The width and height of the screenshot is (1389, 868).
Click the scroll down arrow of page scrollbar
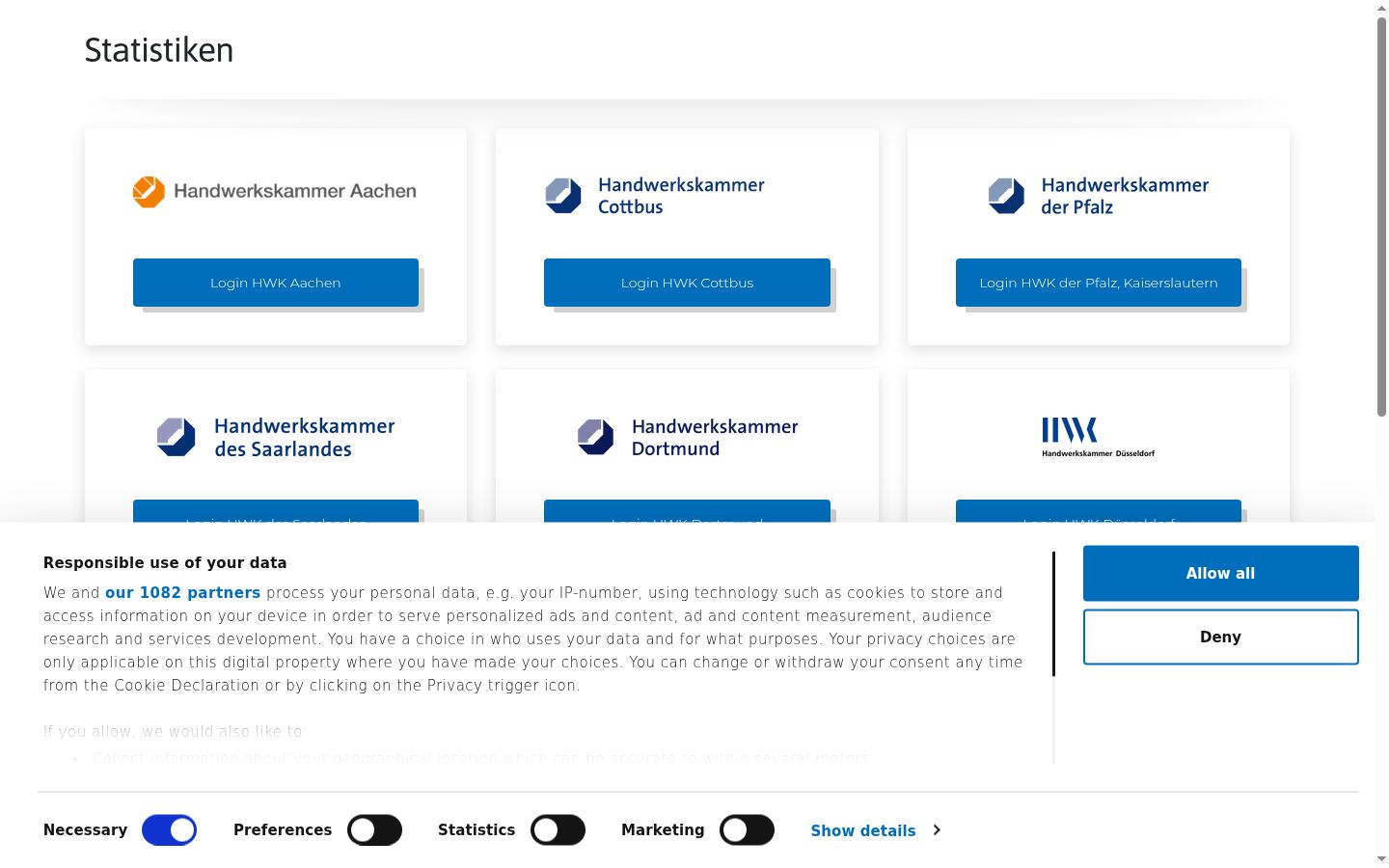click(1381, 859)
